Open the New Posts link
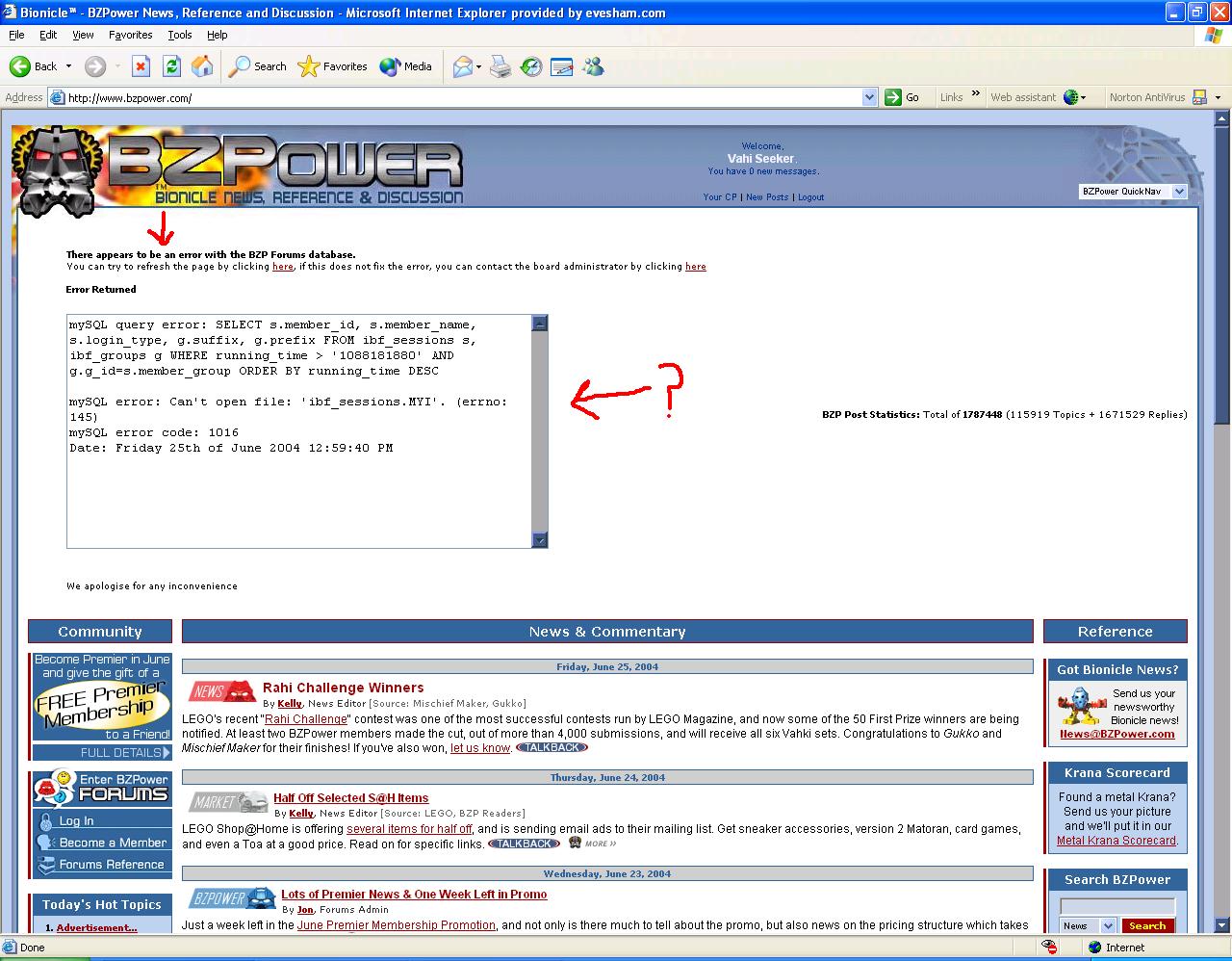This screenshot has width=1232, height=961. 767,197
